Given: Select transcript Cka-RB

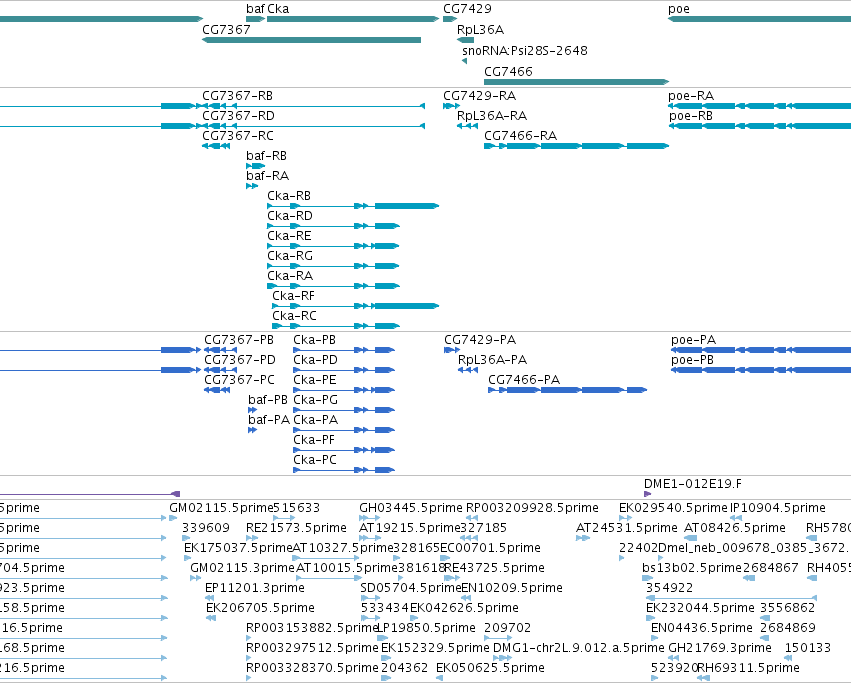Looking at the screenshot, I should [x=289, y=196].
